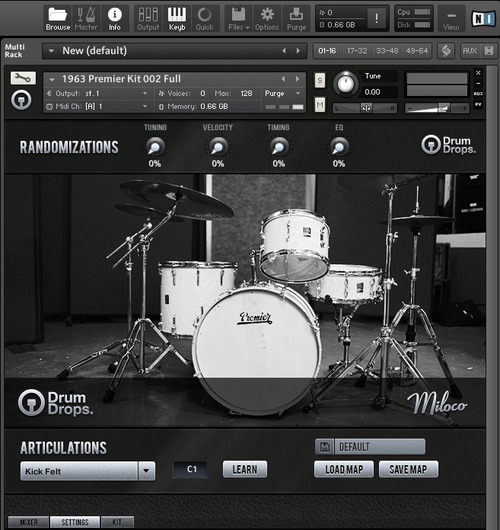This screenshot has height=530, width=500.
Task: Open the Kick Felt articulation dropdown
Action: click(x=88, y=471)
